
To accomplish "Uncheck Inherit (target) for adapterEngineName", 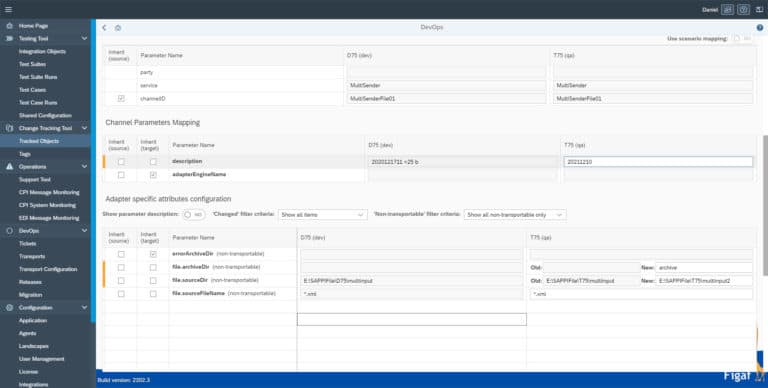I will 153,174.
